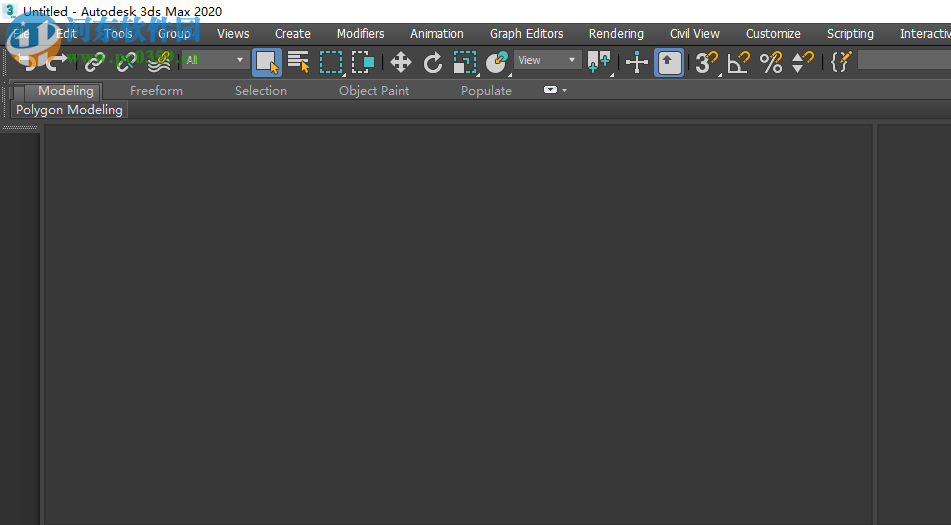Switch to the Selection ribbon tab
Viewport: 951px width, 525px height.
pyautogui.click(x=261, y=91)
